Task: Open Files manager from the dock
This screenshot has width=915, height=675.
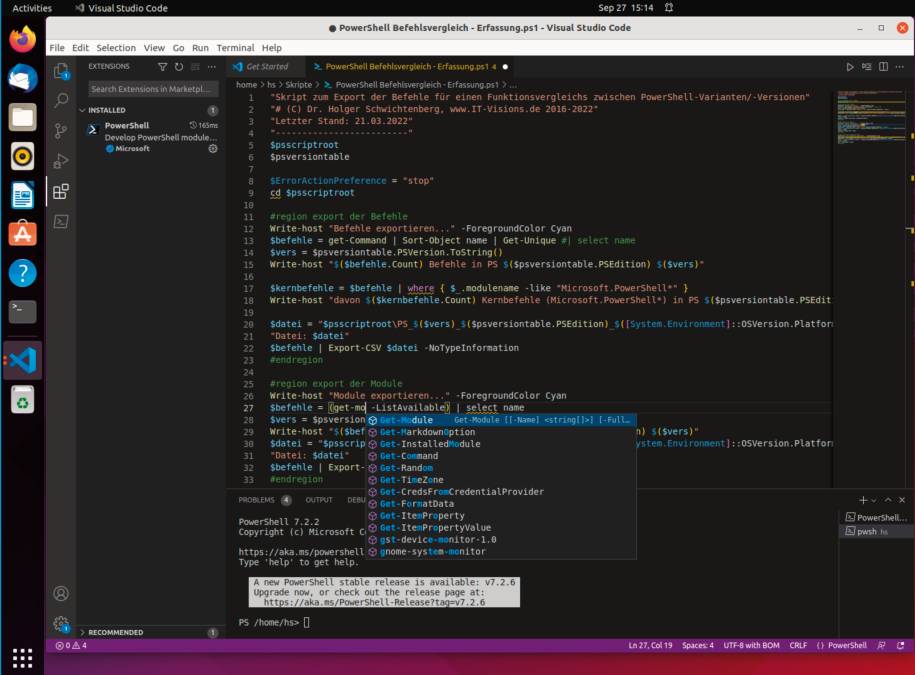Action: (x=23, y=117)
